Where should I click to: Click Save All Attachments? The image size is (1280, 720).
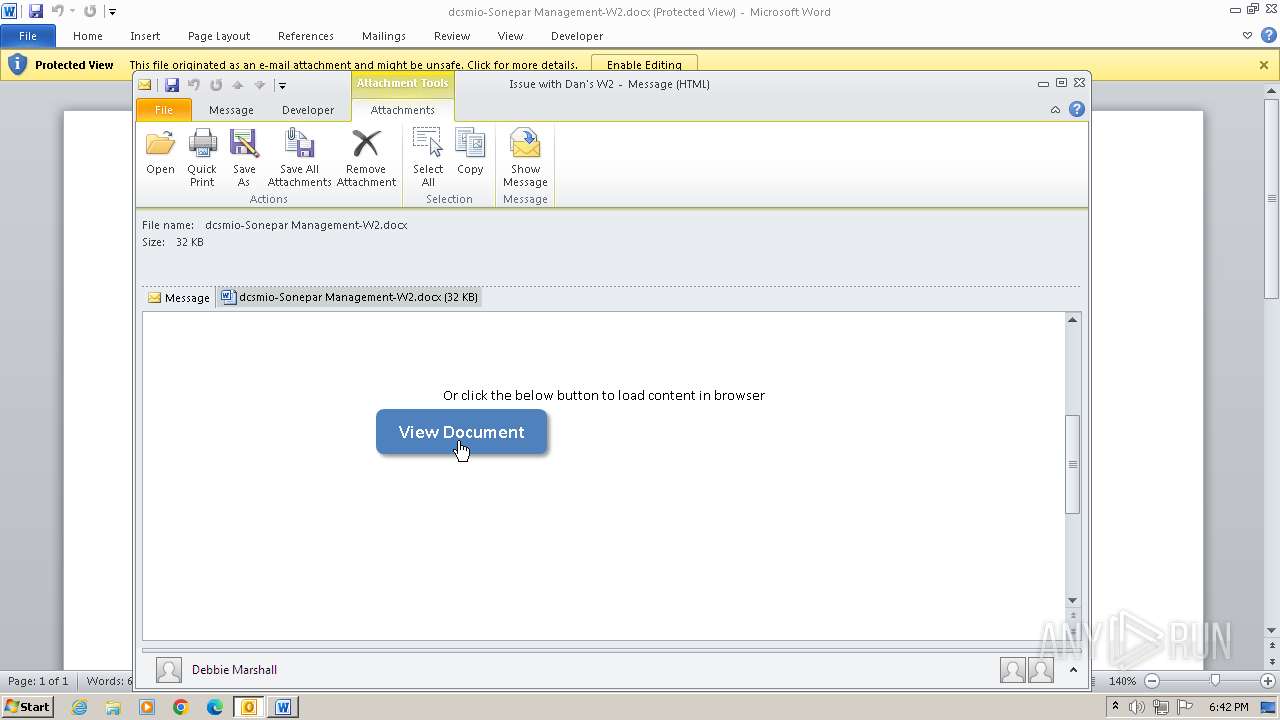click(299, 158)
